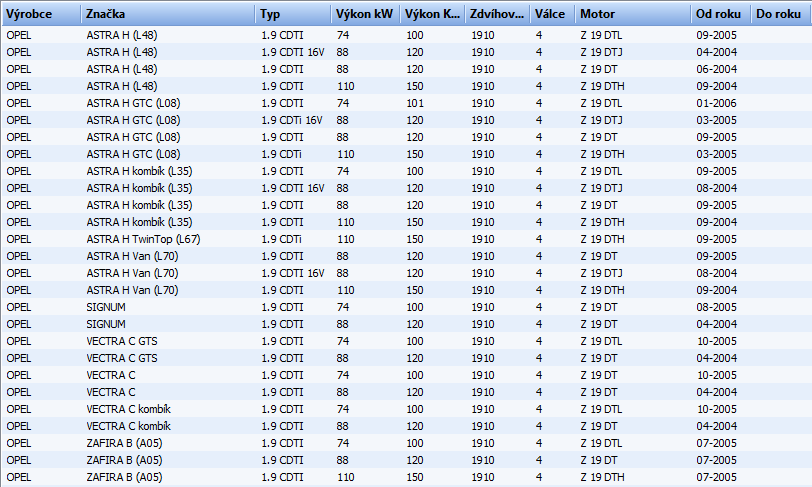The width and height of the screenshot is (812, 487).
Task: Sort by Výkon kW column header
Action: tap(366, 14)
